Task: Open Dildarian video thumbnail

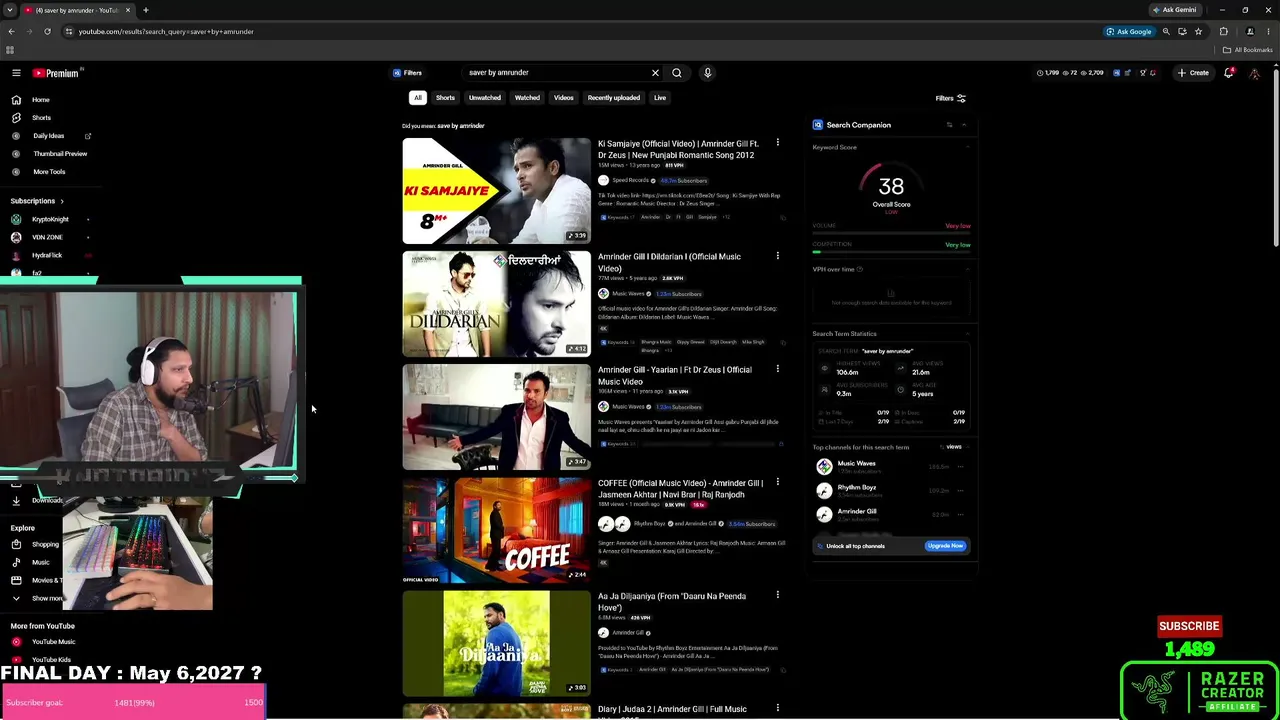Action: (x=496, y=304)
